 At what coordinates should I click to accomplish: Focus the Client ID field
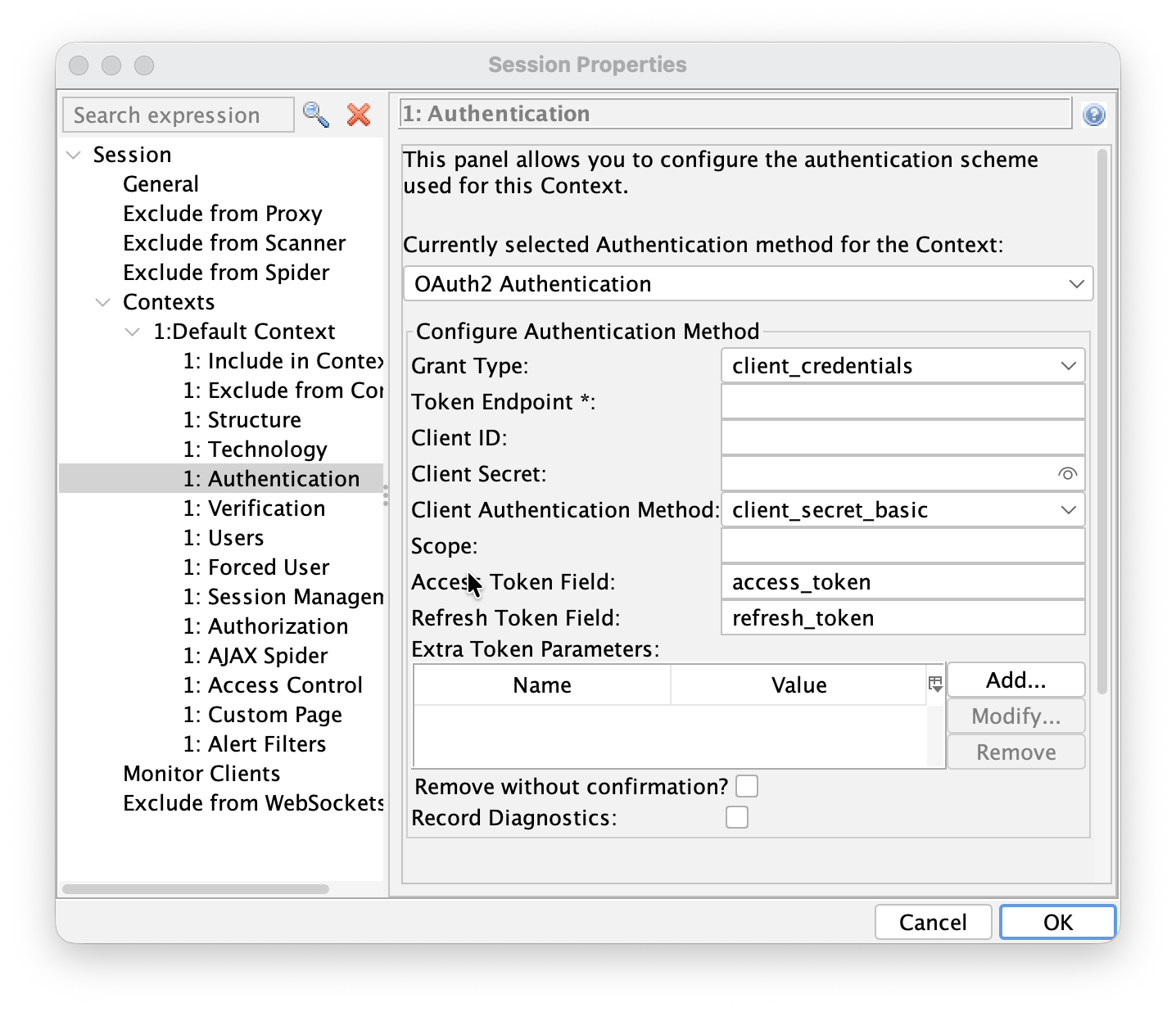903,438
